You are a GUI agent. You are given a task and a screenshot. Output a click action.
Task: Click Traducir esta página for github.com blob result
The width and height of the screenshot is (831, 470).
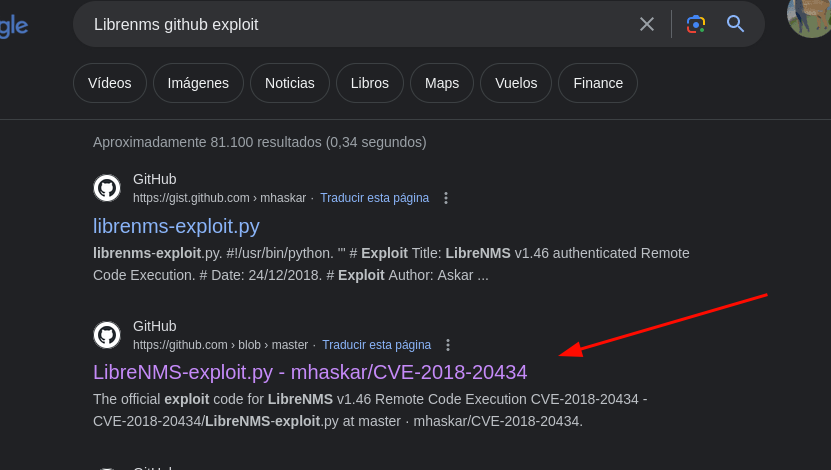(377, 345)
